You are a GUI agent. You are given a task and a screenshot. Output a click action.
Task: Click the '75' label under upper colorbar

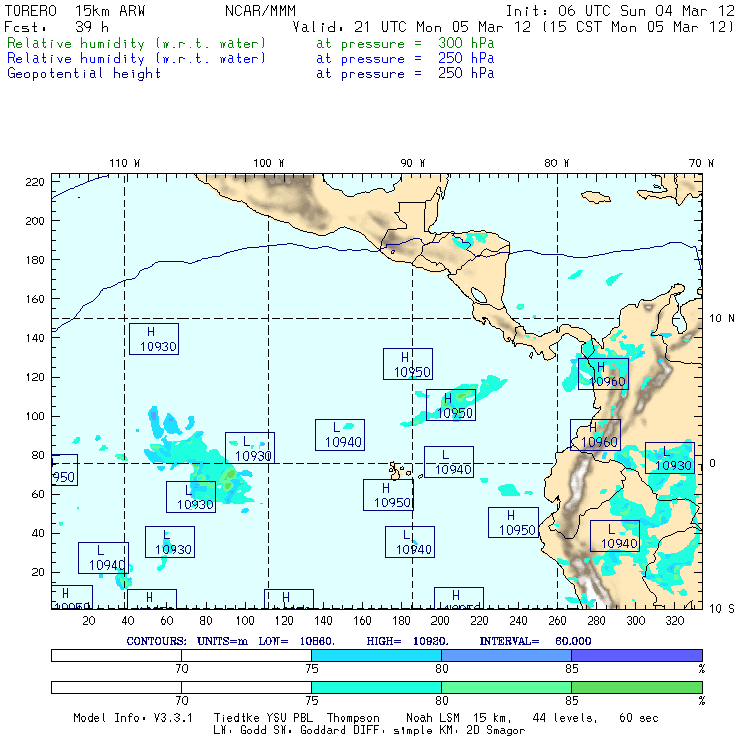tap(311, 669)
